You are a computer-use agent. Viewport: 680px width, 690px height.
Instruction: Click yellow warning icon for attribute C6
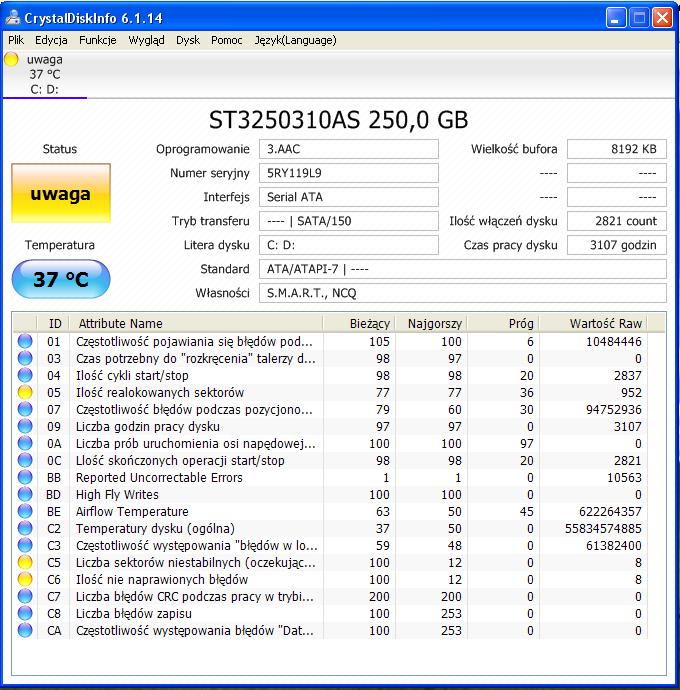pyautogui.click(x=25, y=579)
